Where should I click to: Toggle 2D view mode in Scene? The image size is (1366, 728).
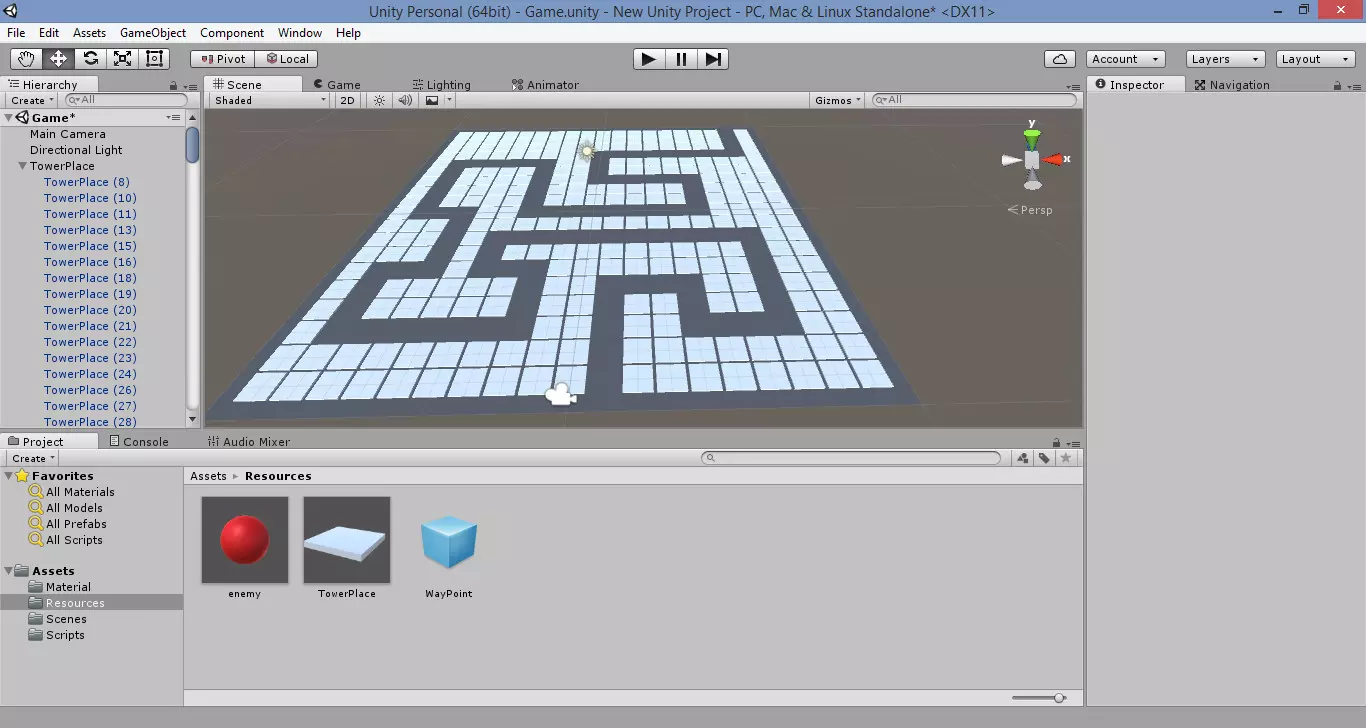pos(347,100)
